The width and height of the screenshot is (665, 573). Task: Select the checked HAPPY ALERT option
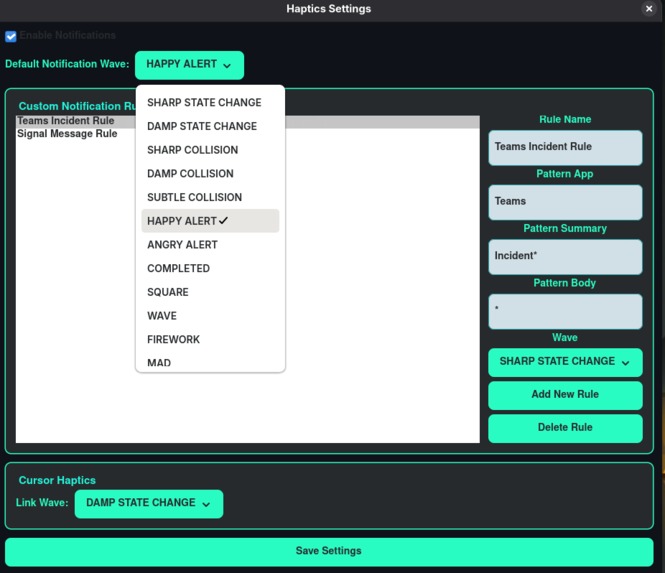tap(210, 221)
